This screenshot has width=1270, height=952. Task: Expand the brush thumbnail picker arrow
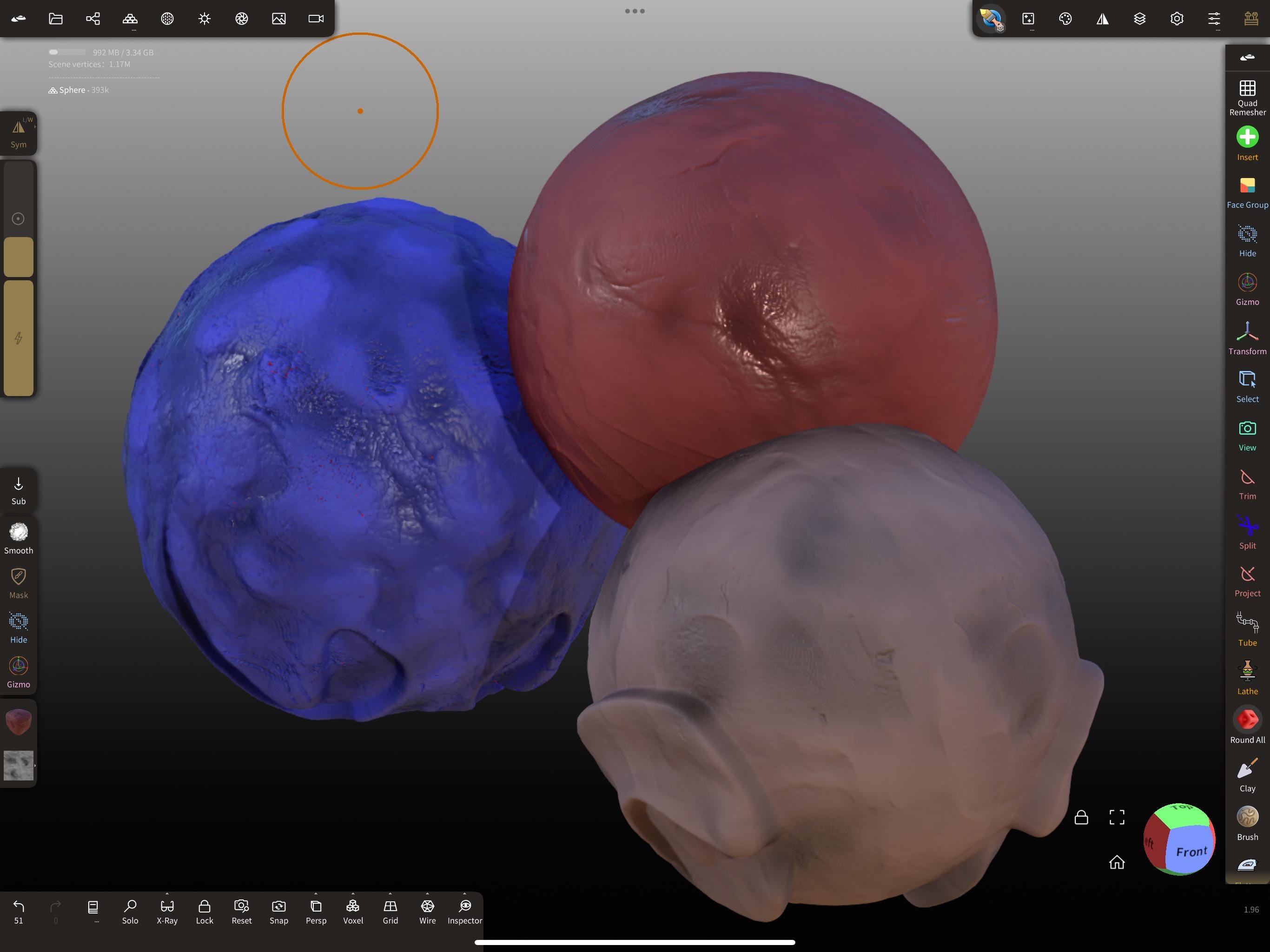tap(34, 766)
